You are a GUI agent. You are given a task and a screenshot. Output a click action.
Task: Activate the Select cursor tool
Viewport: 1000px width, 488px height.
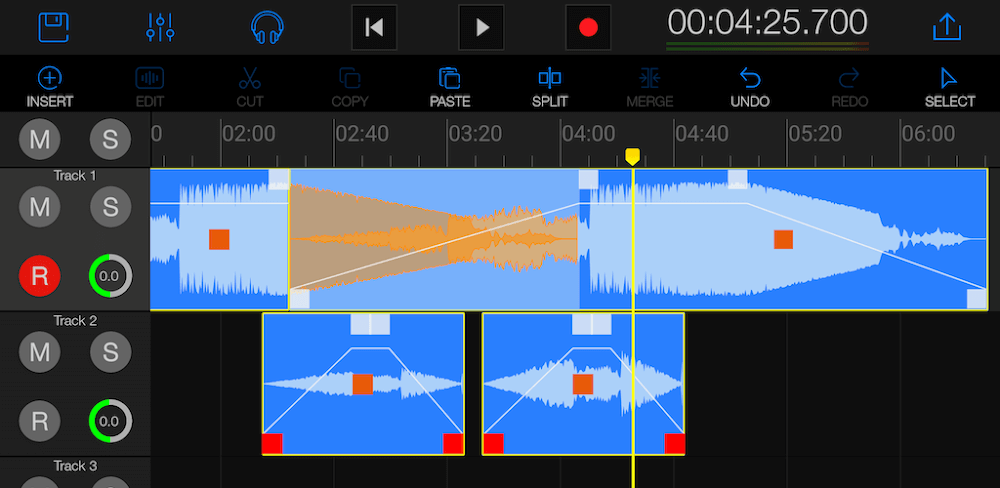tap(949, 86)
